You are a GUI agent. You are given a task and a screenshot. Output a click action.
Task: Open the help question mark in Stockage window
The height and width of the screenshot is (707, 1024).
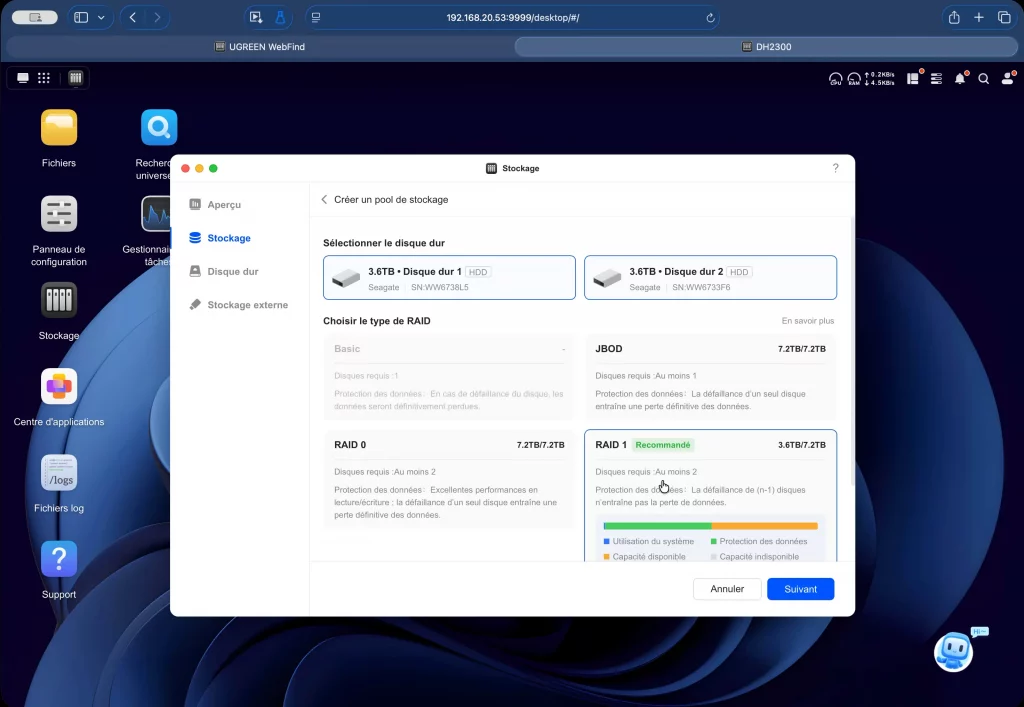pyautogui.click(x=835, y=168)
